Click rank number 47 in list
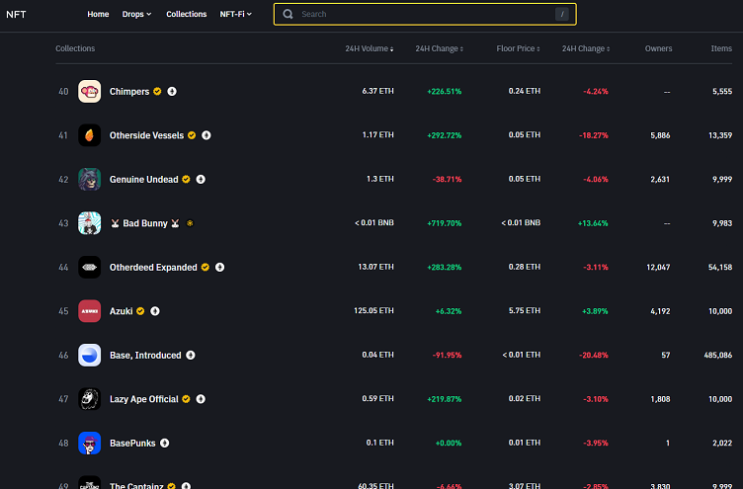Screen dimensions: 743x489 pos(63,399)
